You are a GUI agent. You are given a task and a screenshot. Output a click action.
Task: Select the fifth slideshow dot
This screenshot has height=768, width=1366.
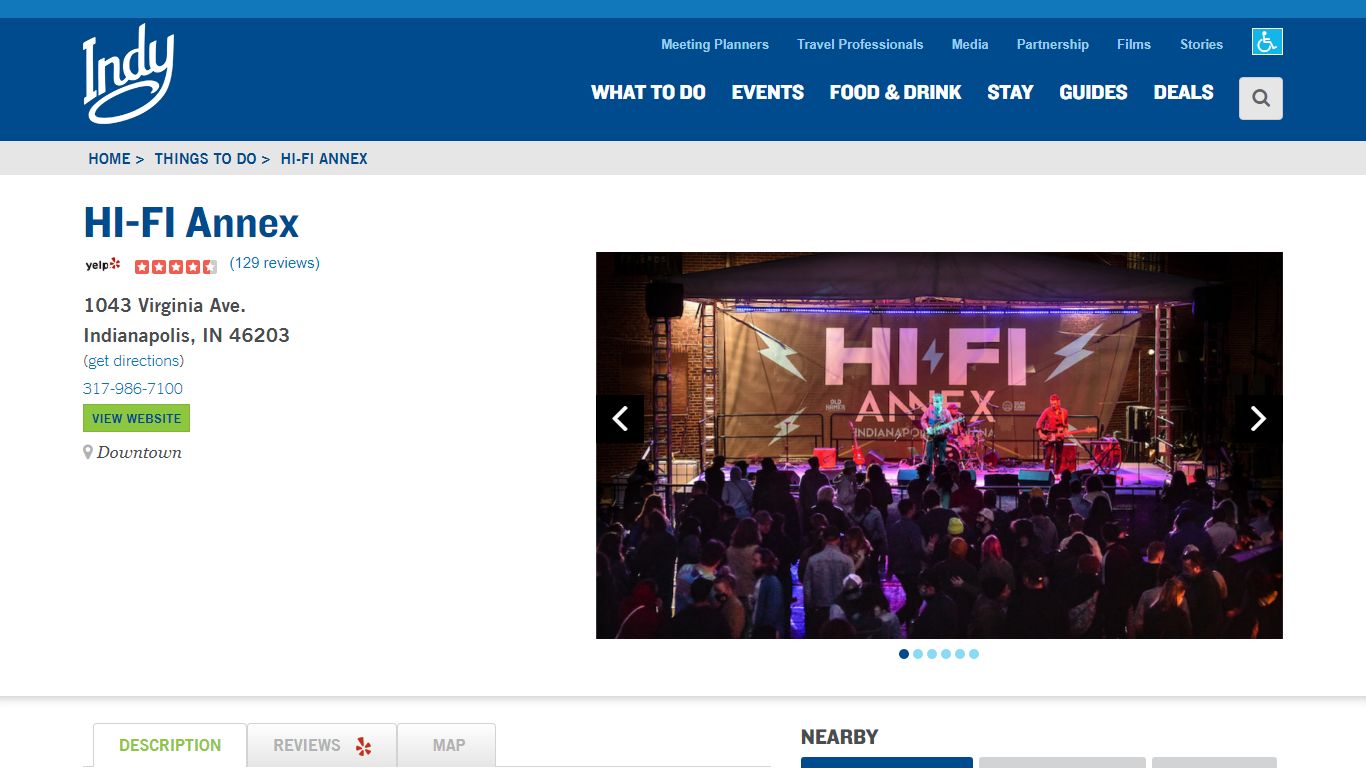coord(960,654)
